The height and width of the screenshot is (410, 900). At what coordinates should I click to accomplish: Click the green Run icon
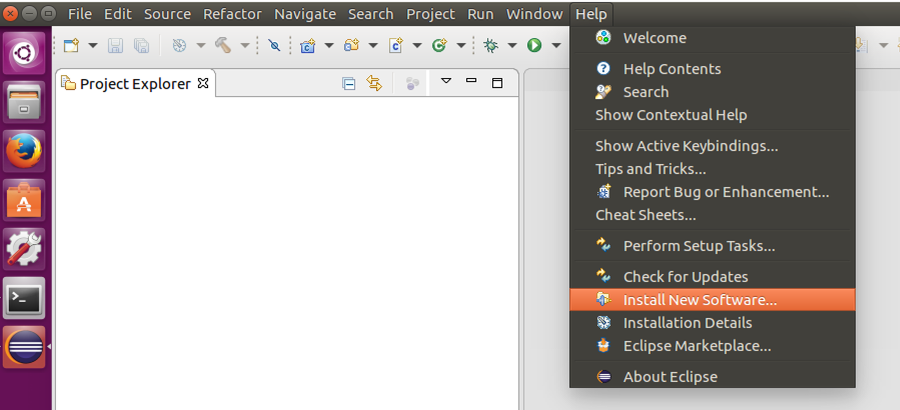point(534,45)
